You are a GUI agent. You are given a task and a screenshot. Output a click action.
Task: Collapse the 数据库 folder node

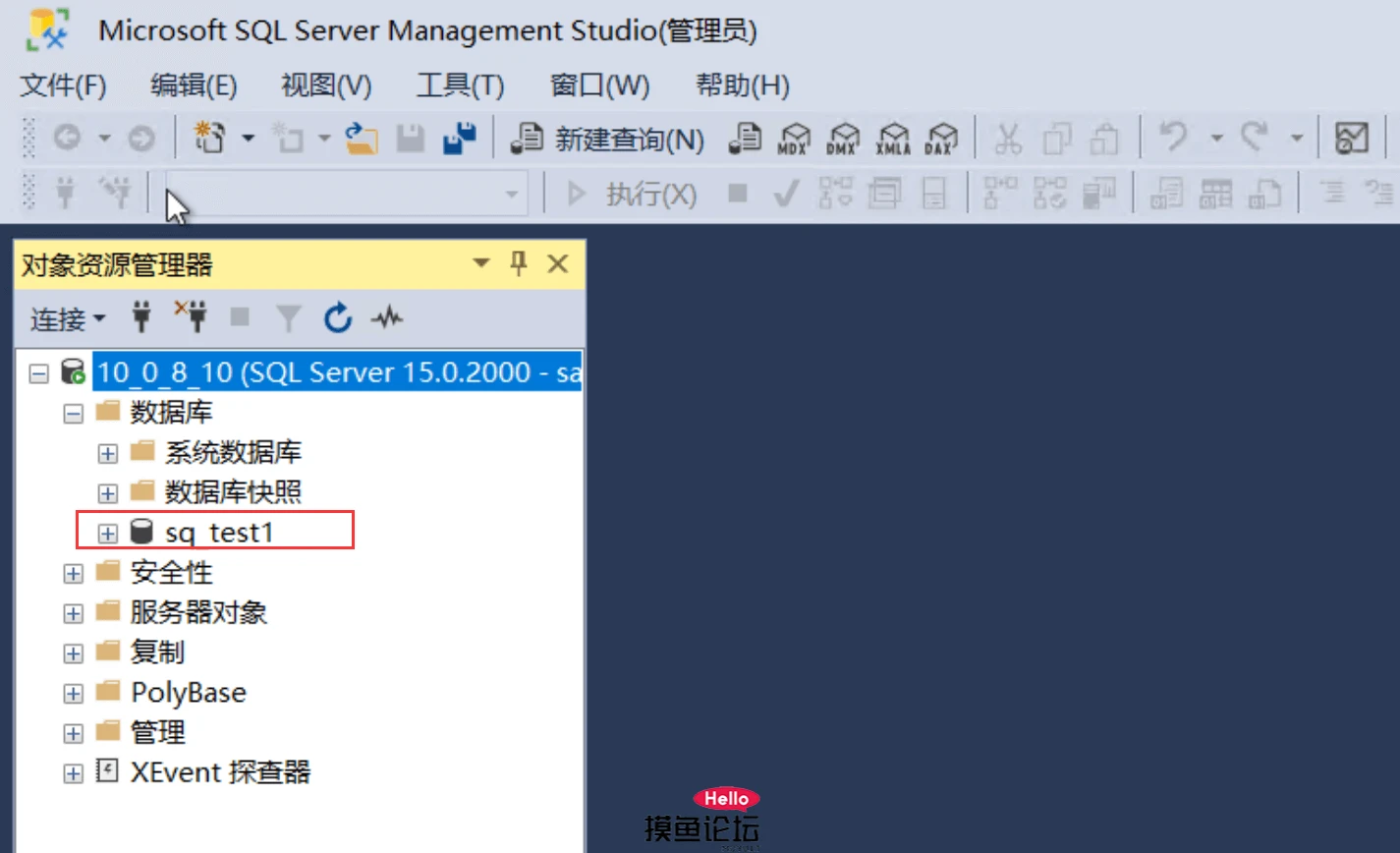(x=74, y=414)
